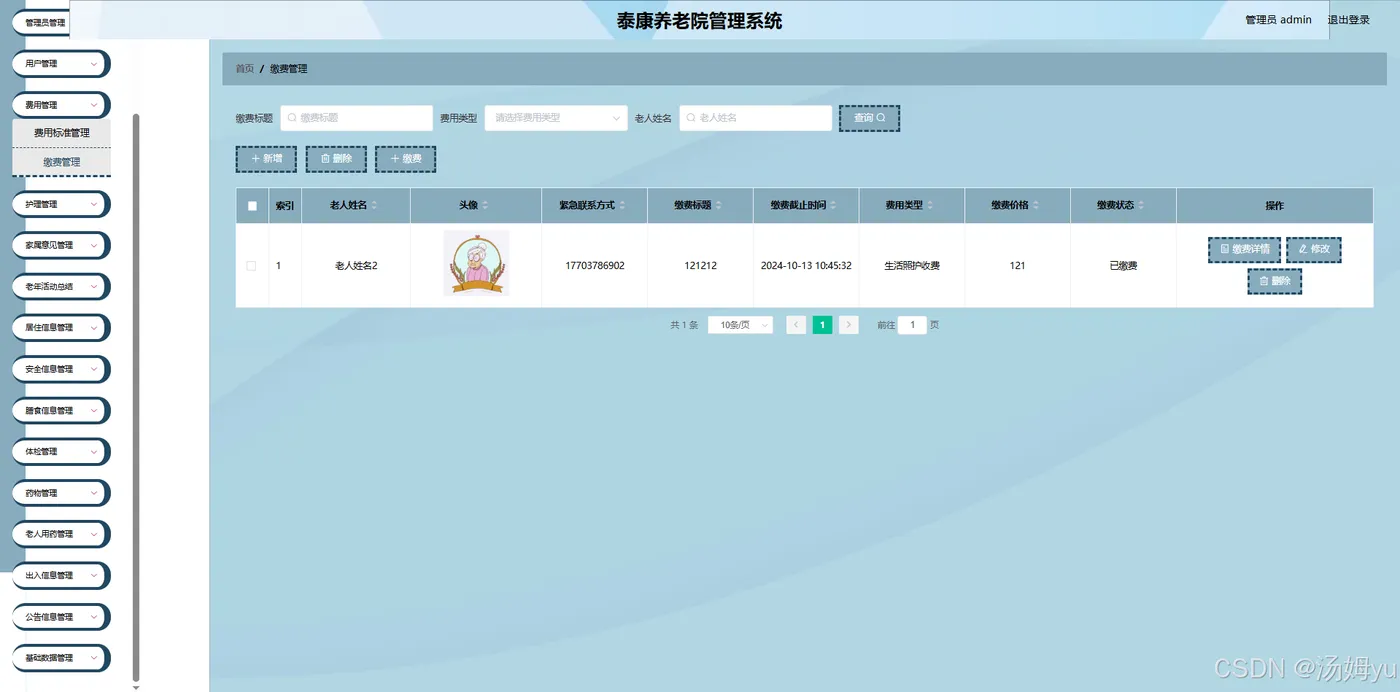
Task: Click the 删除 button above the table
Action: click(336, 159)
